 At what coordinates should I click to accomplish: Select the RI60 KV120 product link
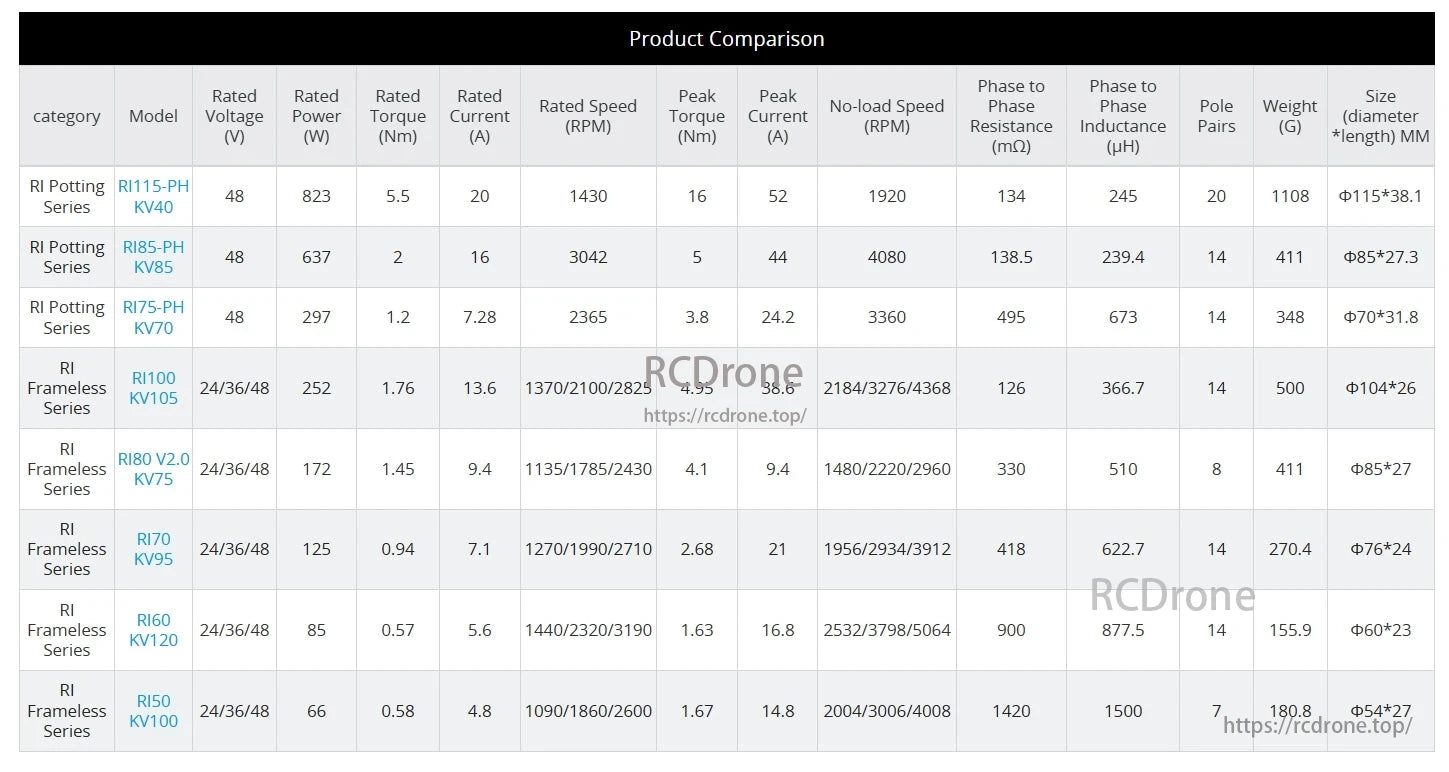[152, 630]
